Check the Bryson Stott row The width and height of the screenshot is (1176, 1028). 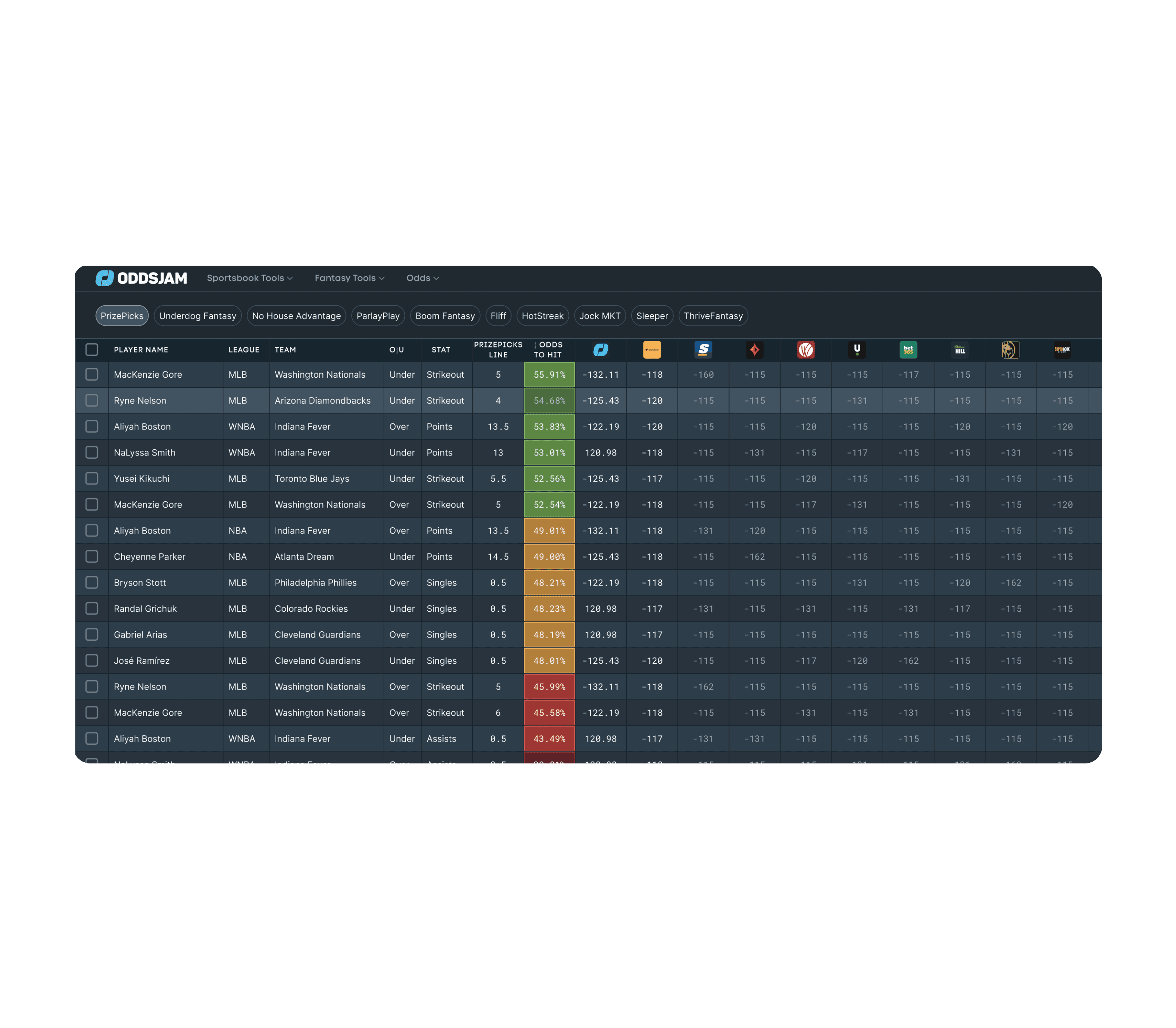coord(92,583)
